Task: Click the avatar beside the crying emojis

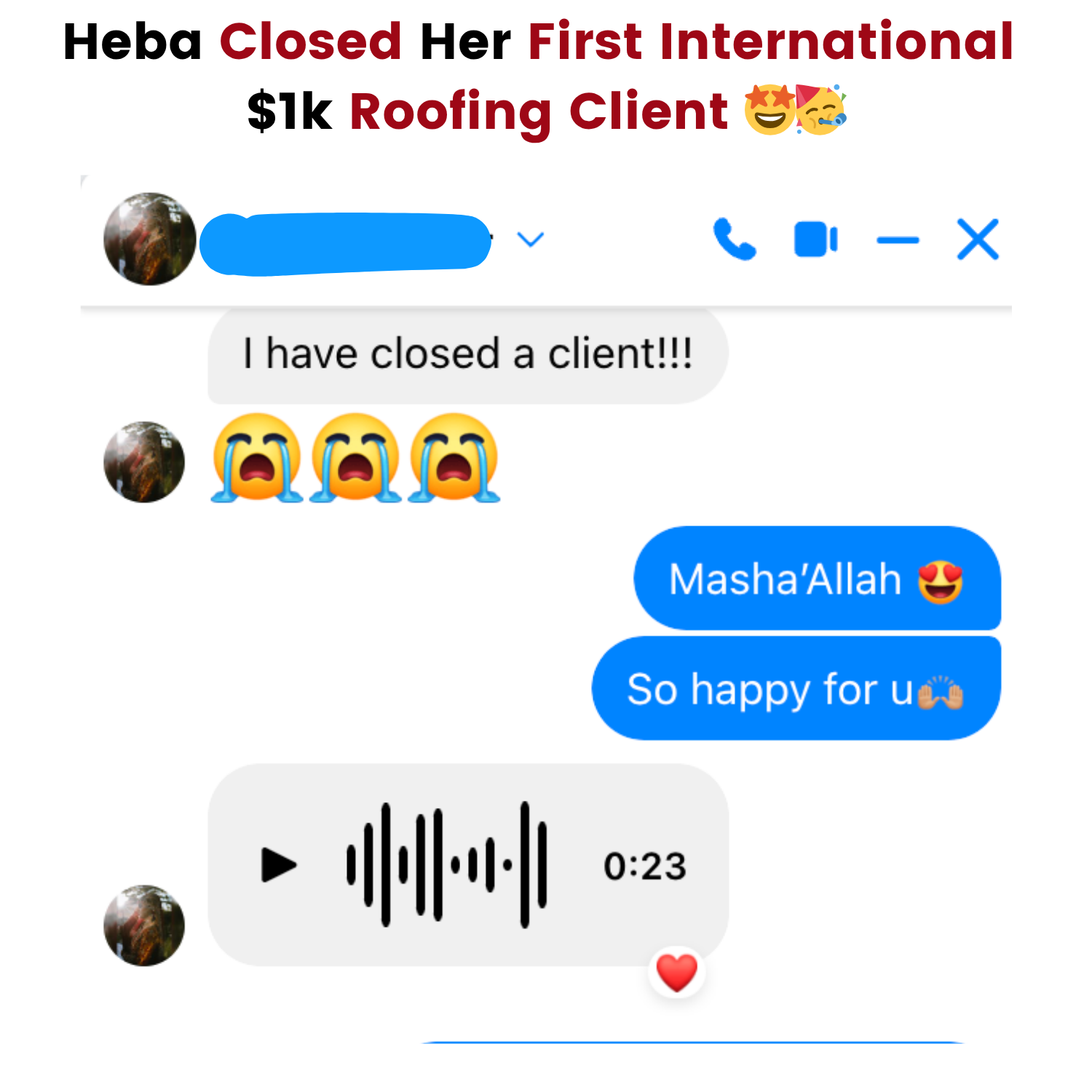Action: pyautogui.click(x=144, y=462)
